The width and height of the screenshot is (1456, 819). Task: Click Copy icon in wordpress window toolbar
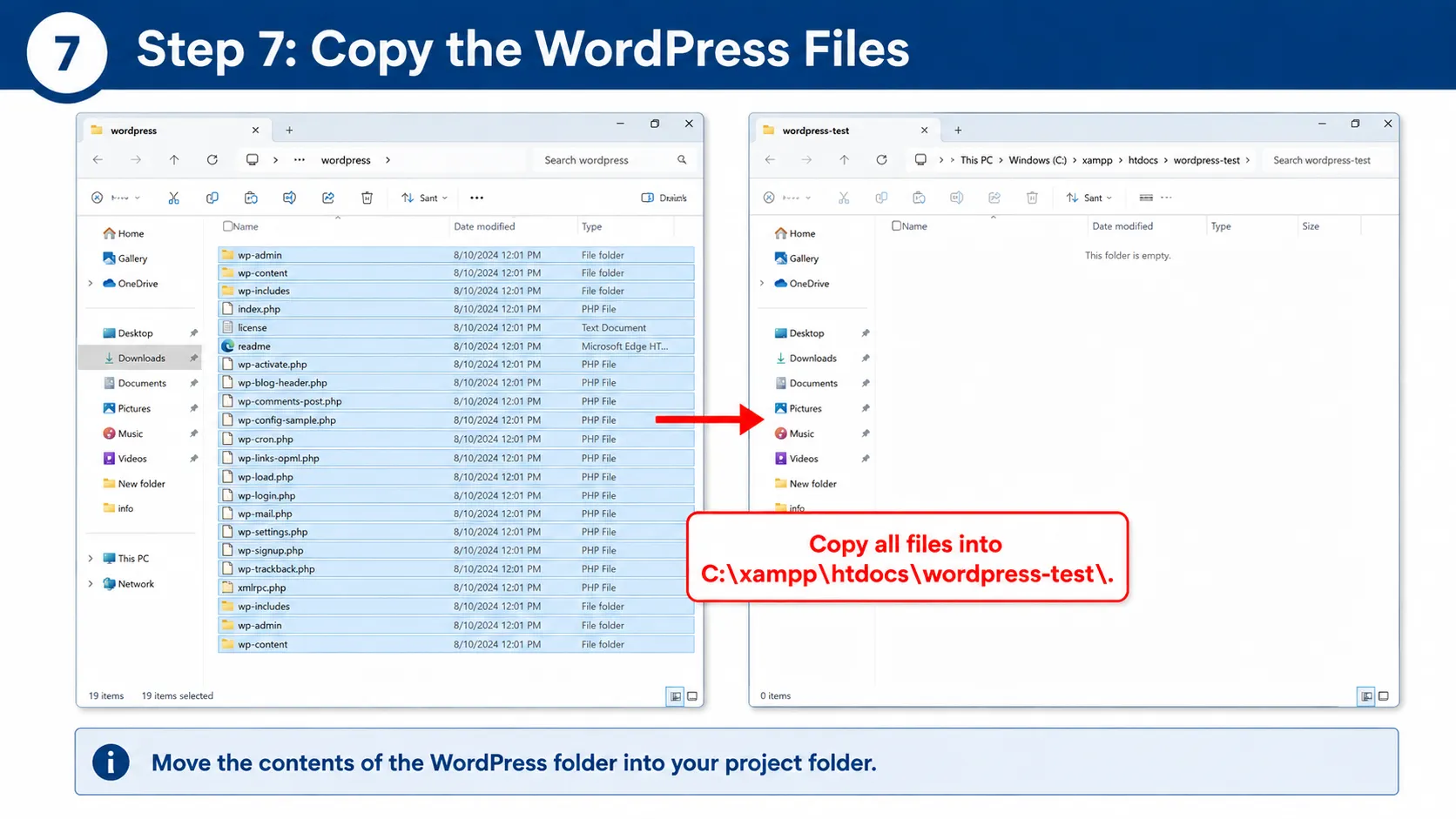pyautogui.click(x=212, y=198)
